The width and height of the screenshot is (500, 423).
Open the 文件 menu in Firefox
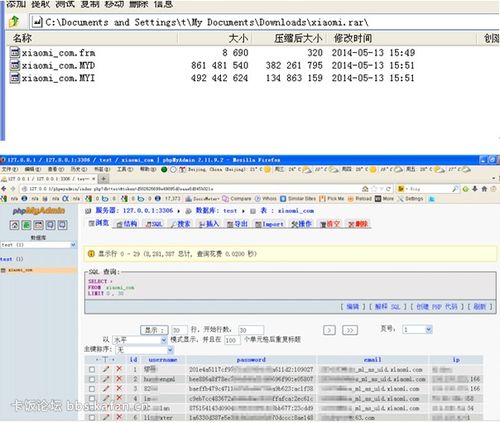[x=9, y=169]
